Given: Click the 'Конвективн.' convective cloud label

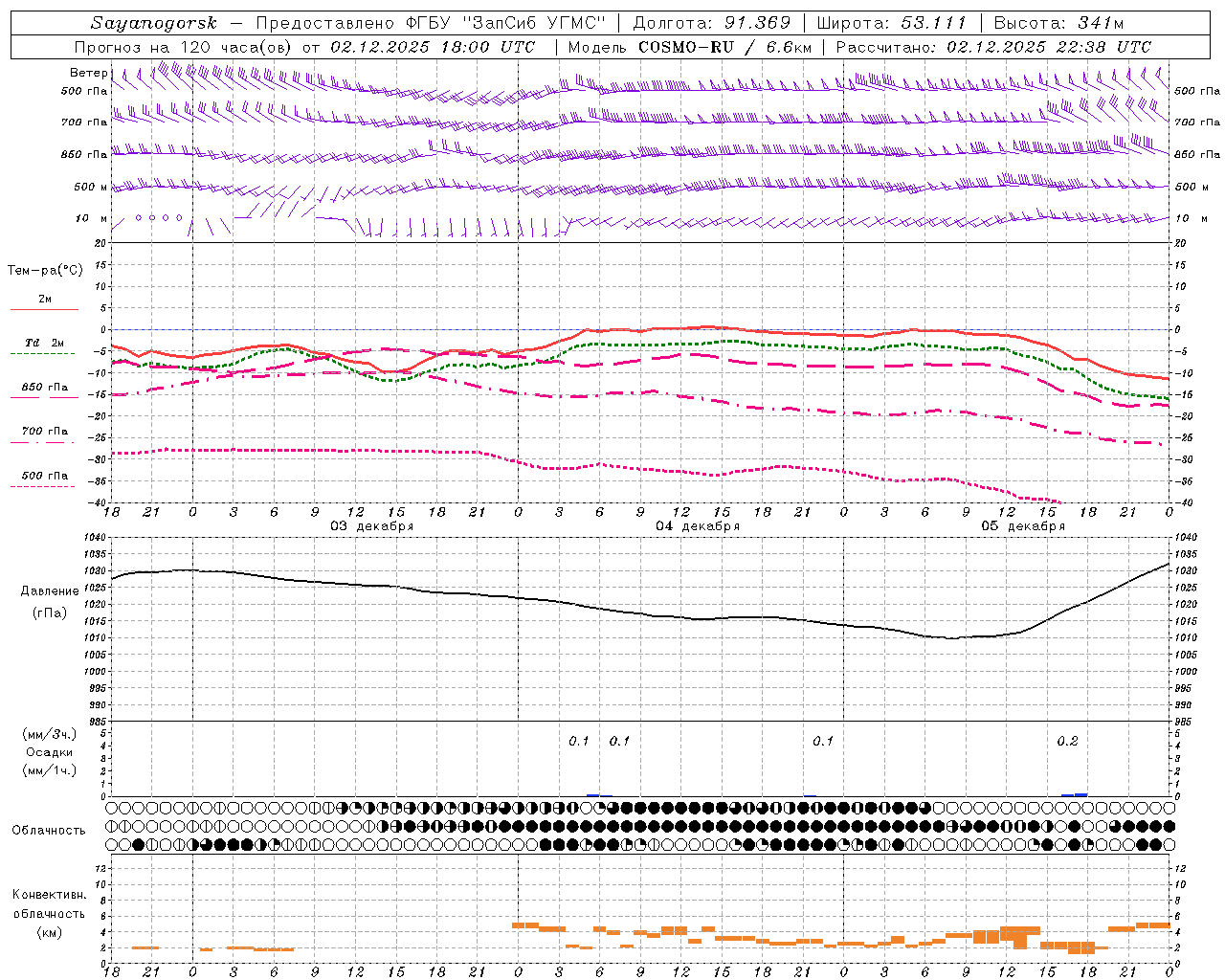Looking at the screenshot, I should pyautogui.click(x=49, y=895).
